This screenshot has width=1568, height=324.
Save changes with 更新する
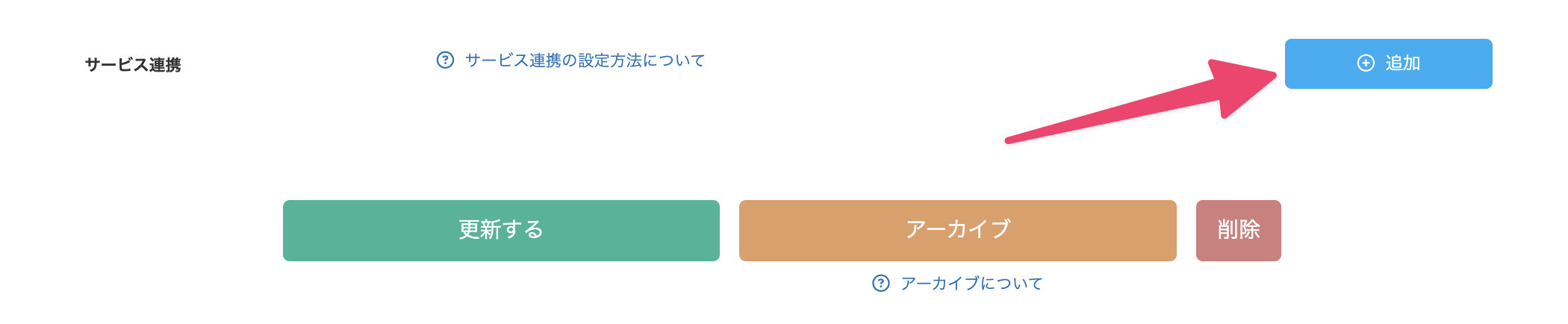tap(501, 230)
